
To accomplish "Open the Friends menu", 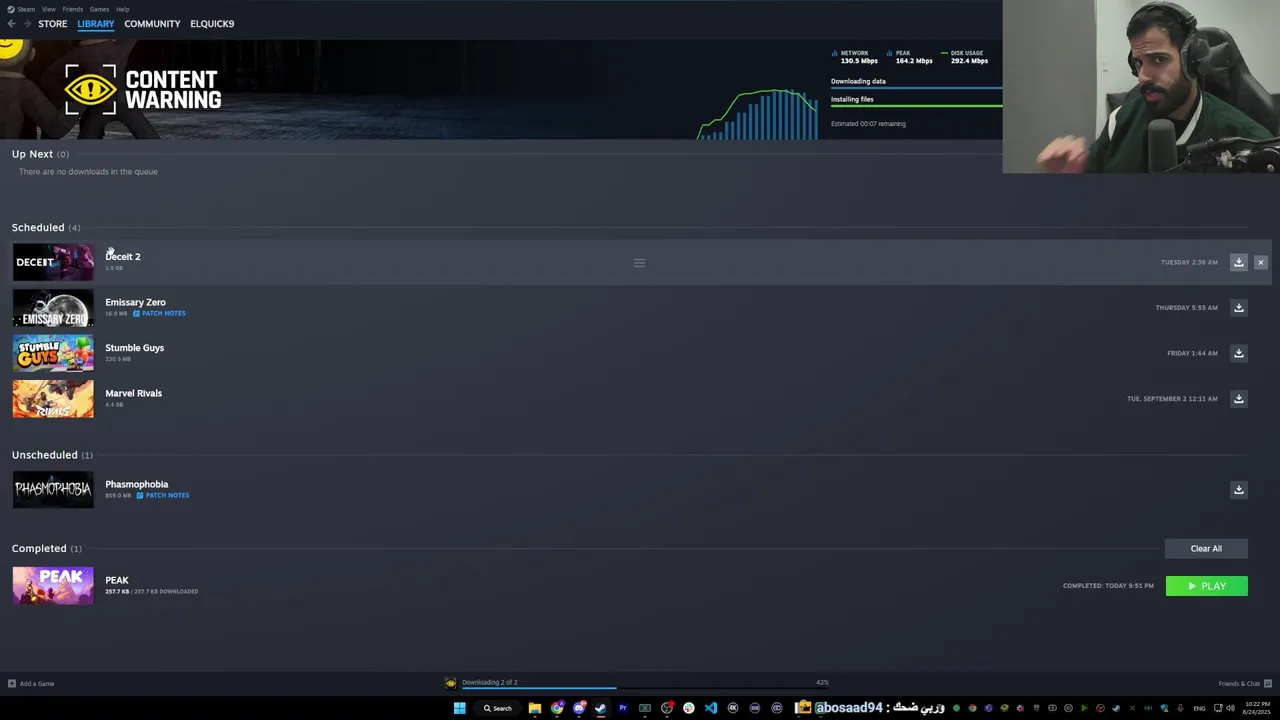I will coord(72,9).
